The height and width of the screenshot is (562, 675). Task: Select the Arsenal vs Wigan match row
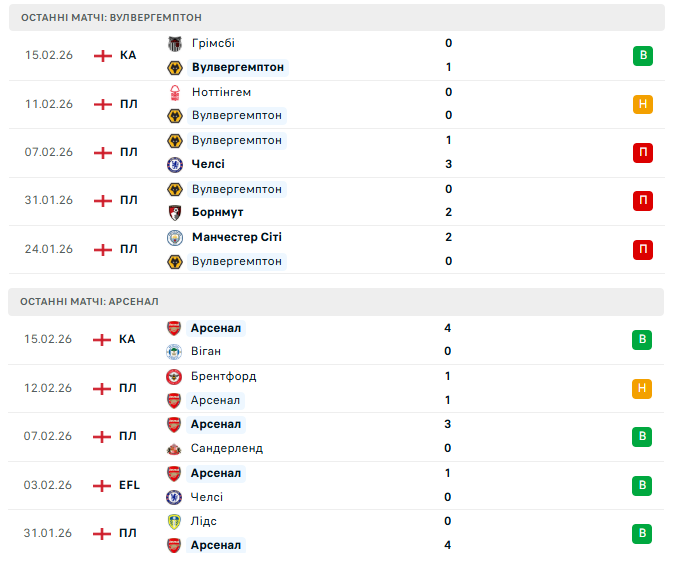click(x=337, y=340)
